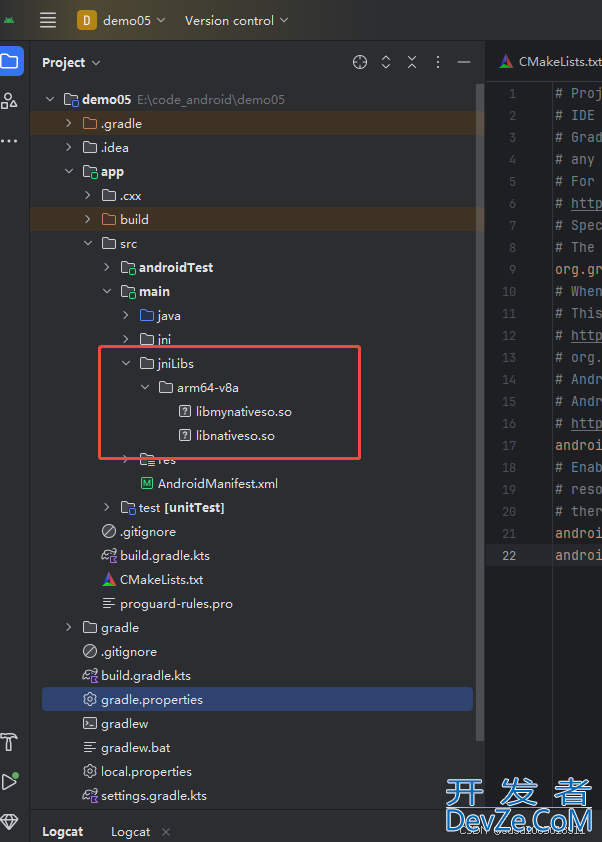
Task: Open the Structure tool window icon
Action: coord(9,100)
